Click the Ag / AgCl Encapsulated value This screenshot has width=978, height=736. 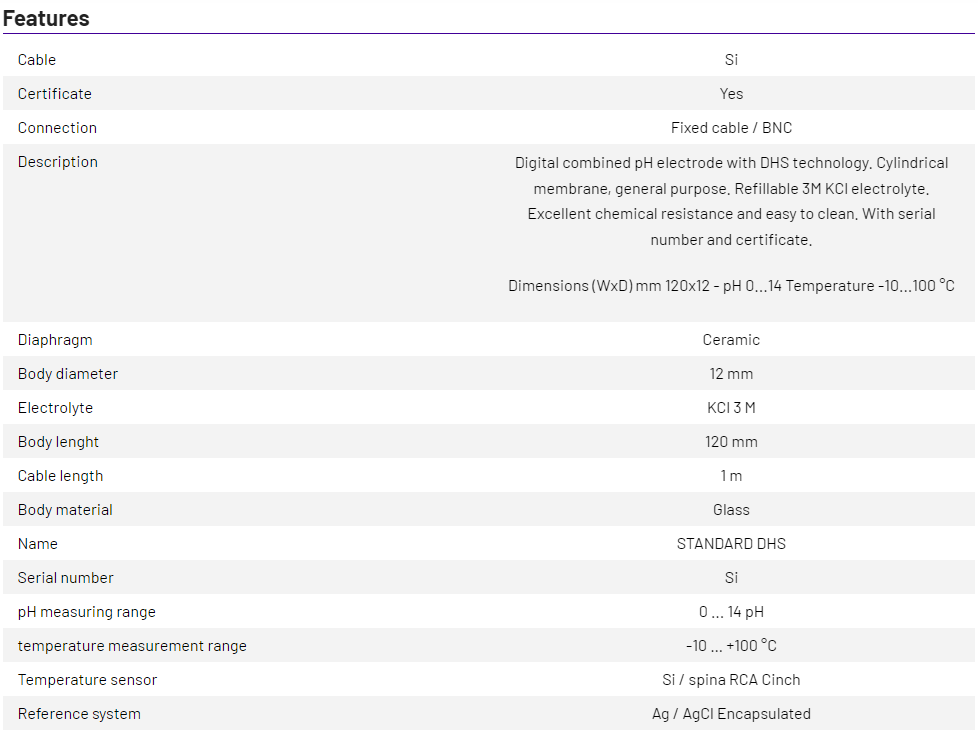(731, 714)
